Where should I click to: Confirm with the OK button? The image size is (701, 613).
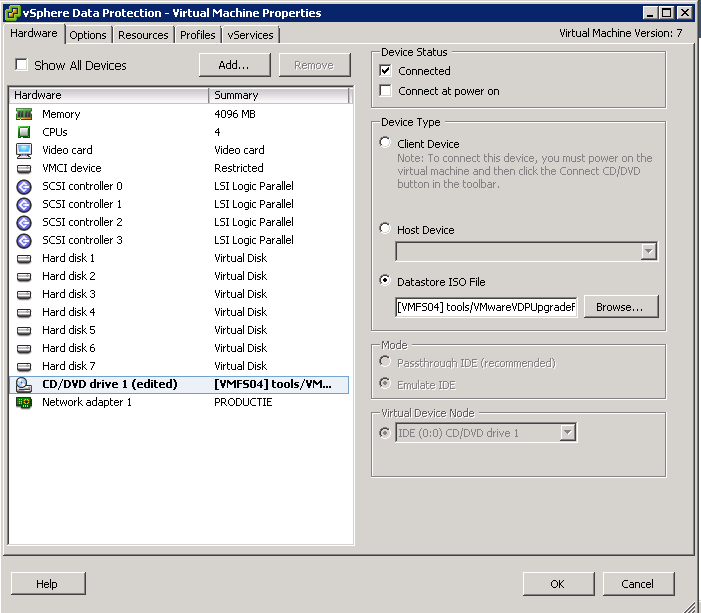[558, 584]
